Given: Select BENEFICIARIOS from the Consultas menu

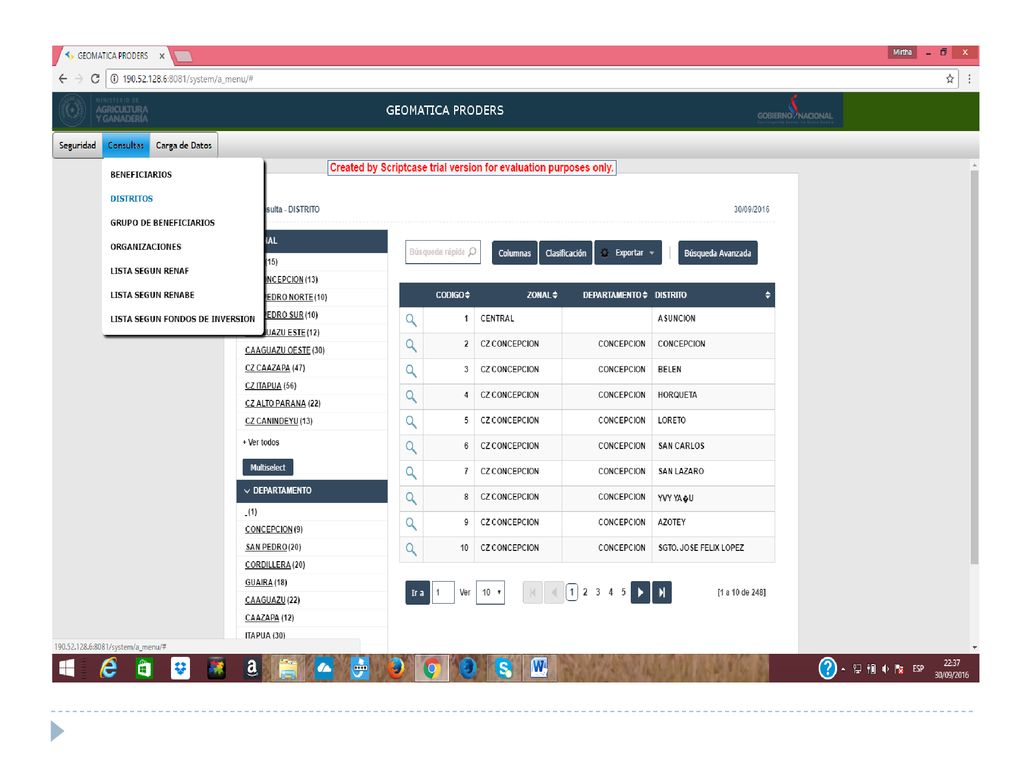Looking at the screenshot, I should (x=141, y=174).
